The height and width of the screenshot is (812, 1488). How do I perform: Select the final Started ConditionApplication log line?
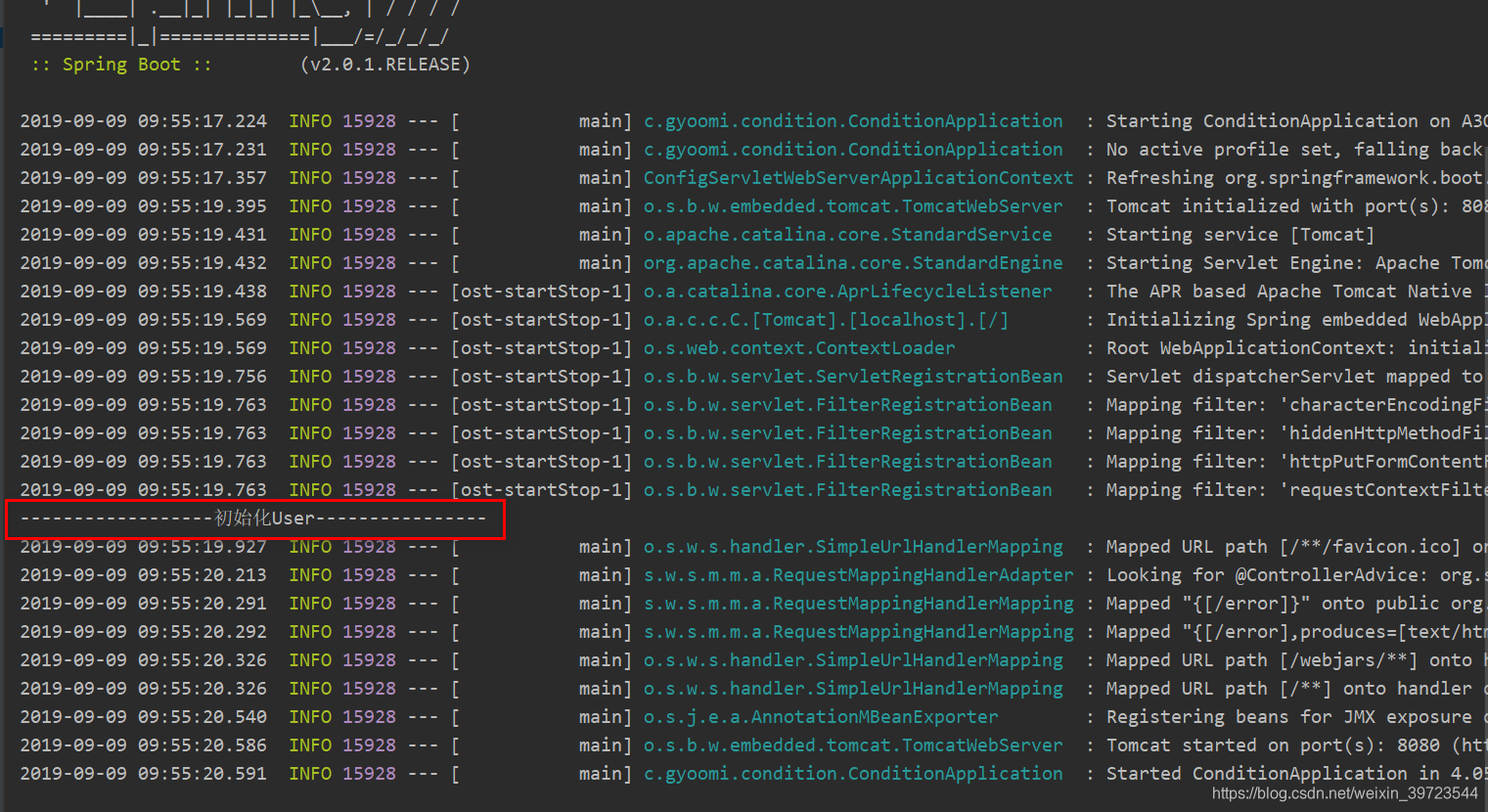pos(851,773)
